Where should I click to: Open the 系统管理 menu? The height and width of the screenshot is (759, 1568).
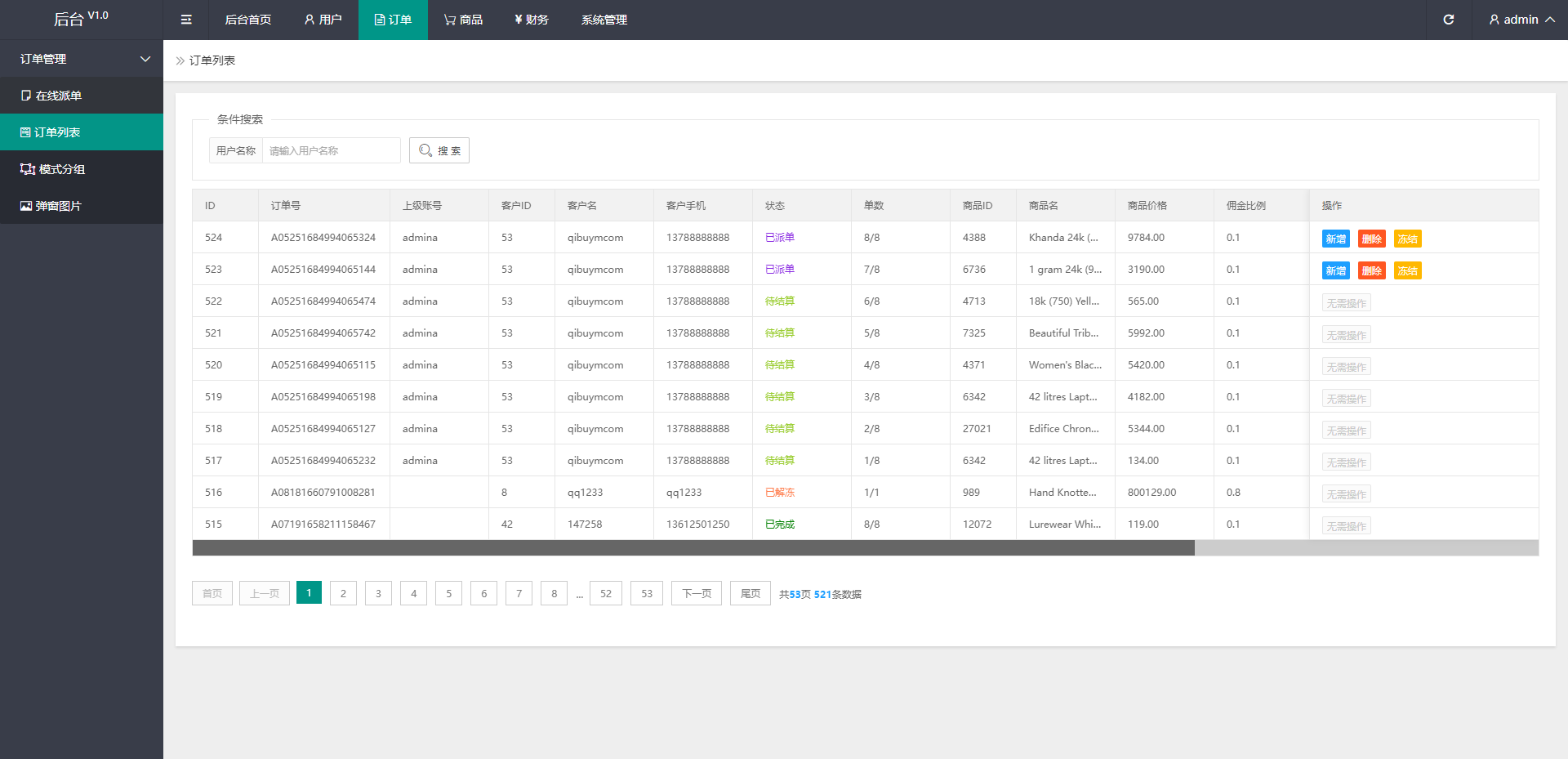tap(604, 20)
